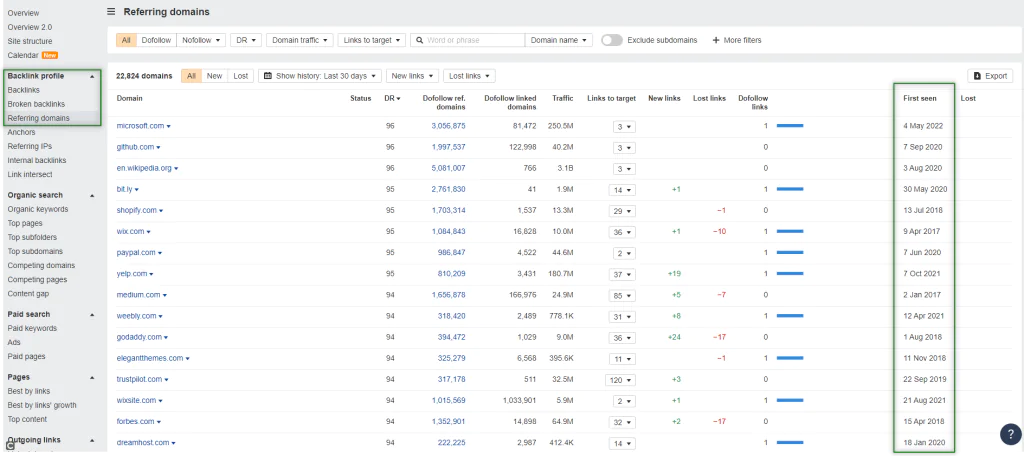Open the Links to target filter dropdown
The image size is (1024, 456).
(372, 40)
